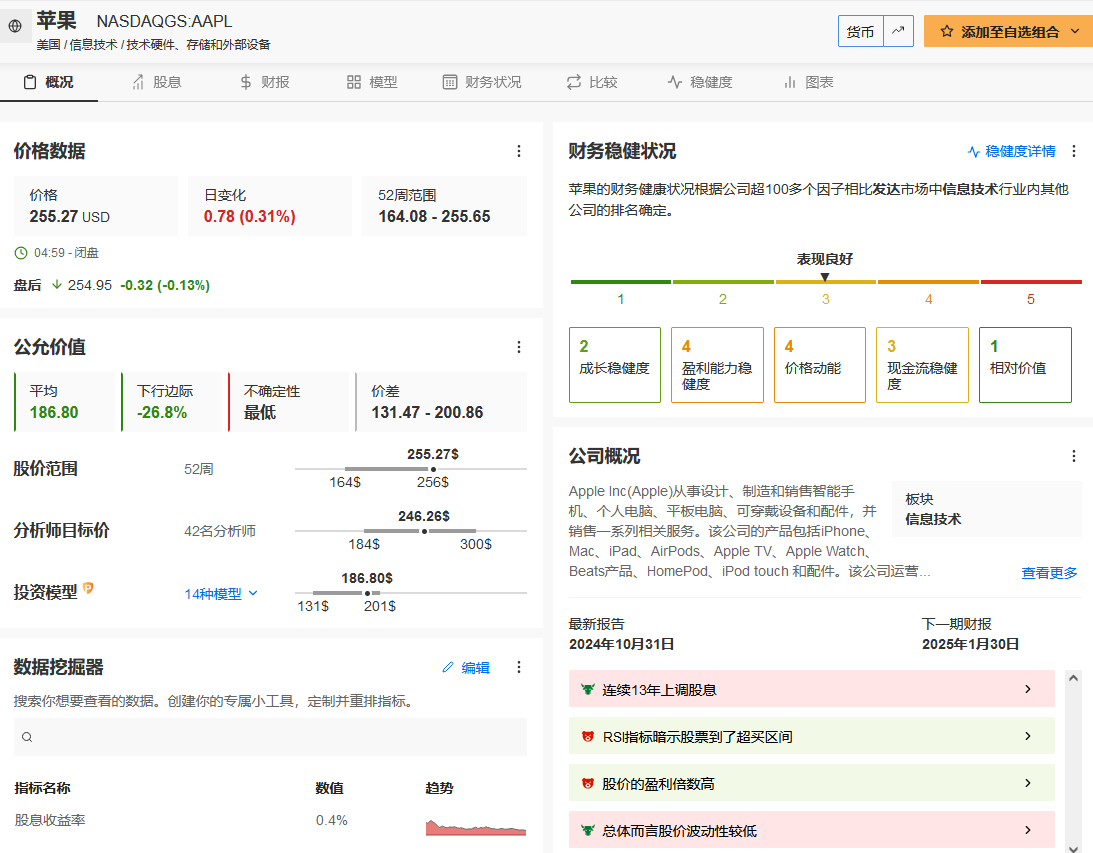
Task: Click the globe icon beside 苹果 title
Action: click(x=15, y=27)
